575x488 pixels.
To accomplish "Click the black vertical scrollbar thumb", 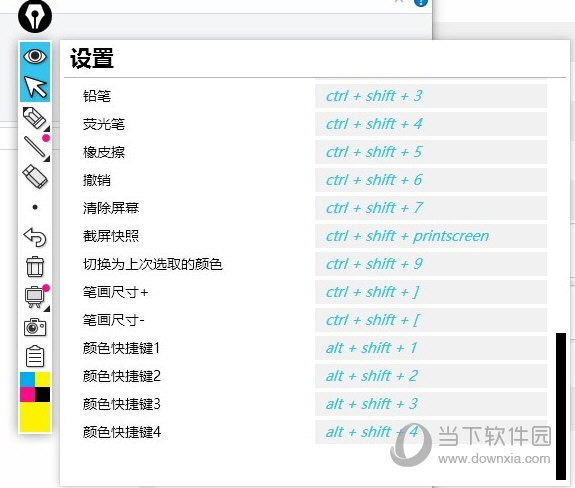I will pos(561,406).
